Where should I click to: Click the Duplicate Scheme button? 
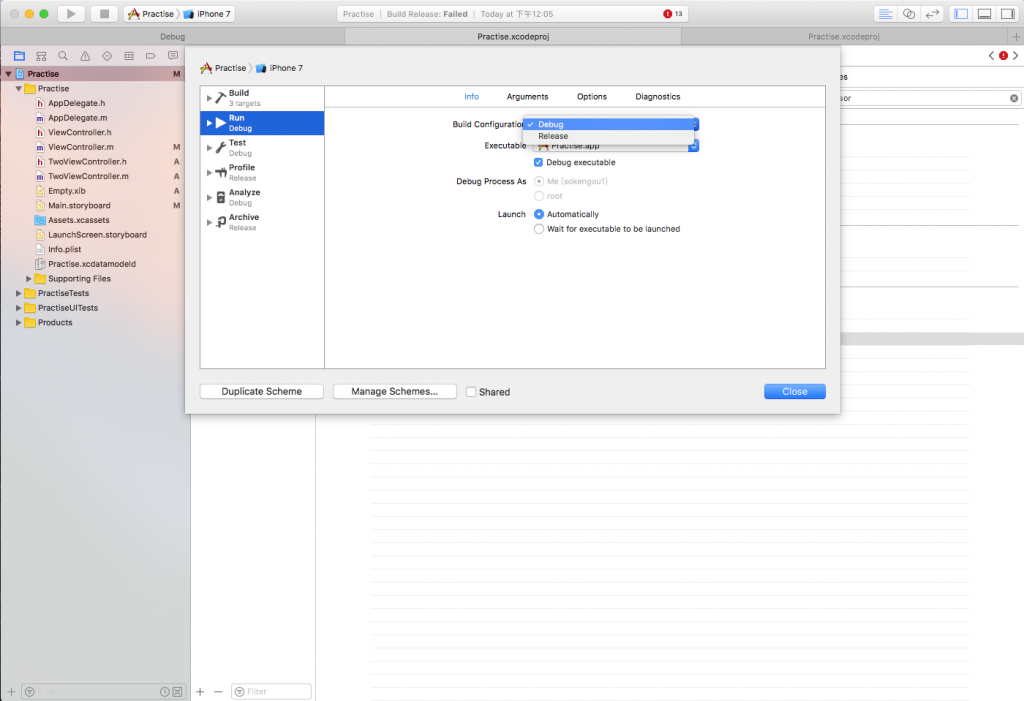pos(262,391)
